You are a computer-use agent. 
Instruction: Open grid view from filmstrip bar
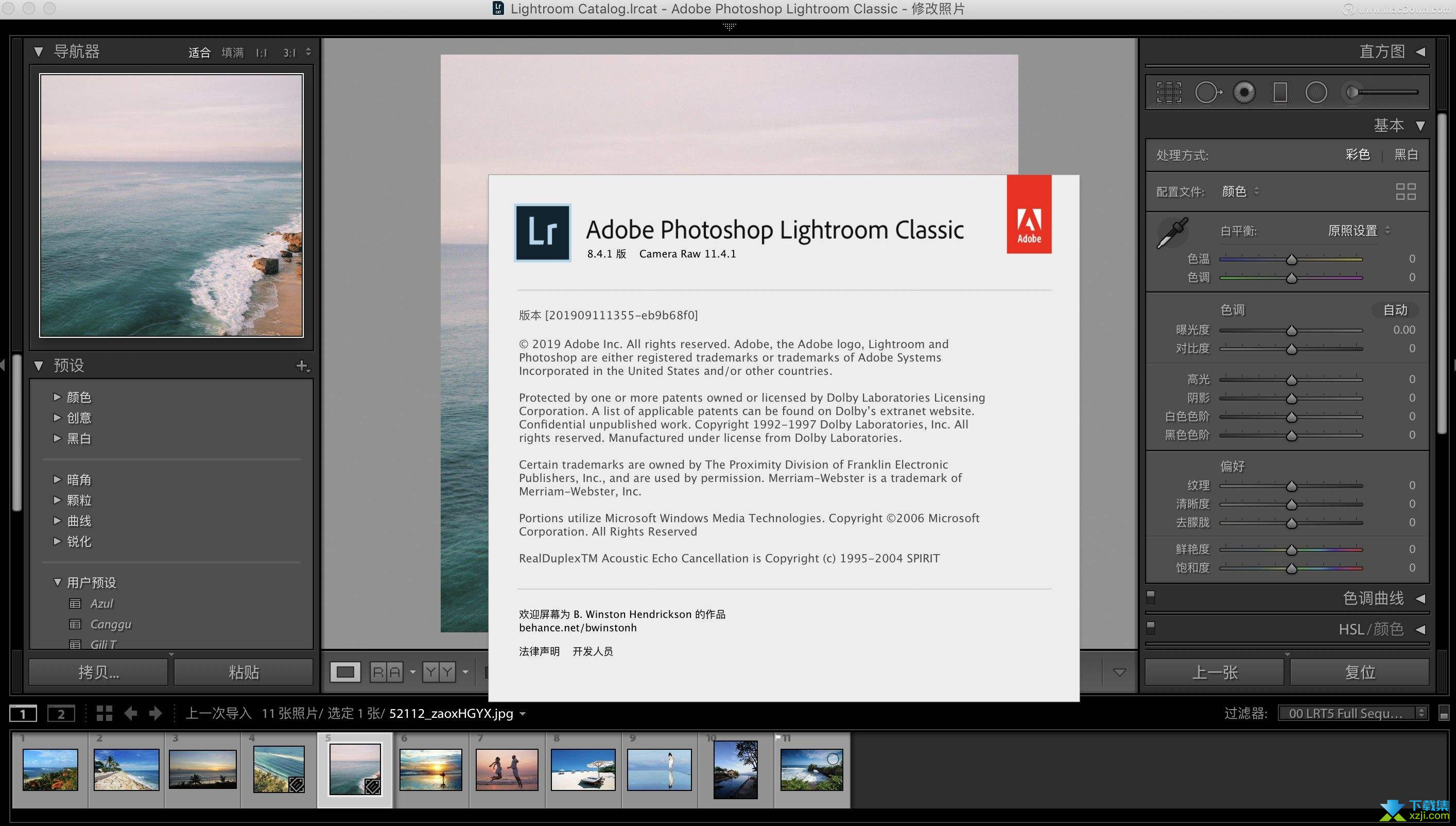105,713
